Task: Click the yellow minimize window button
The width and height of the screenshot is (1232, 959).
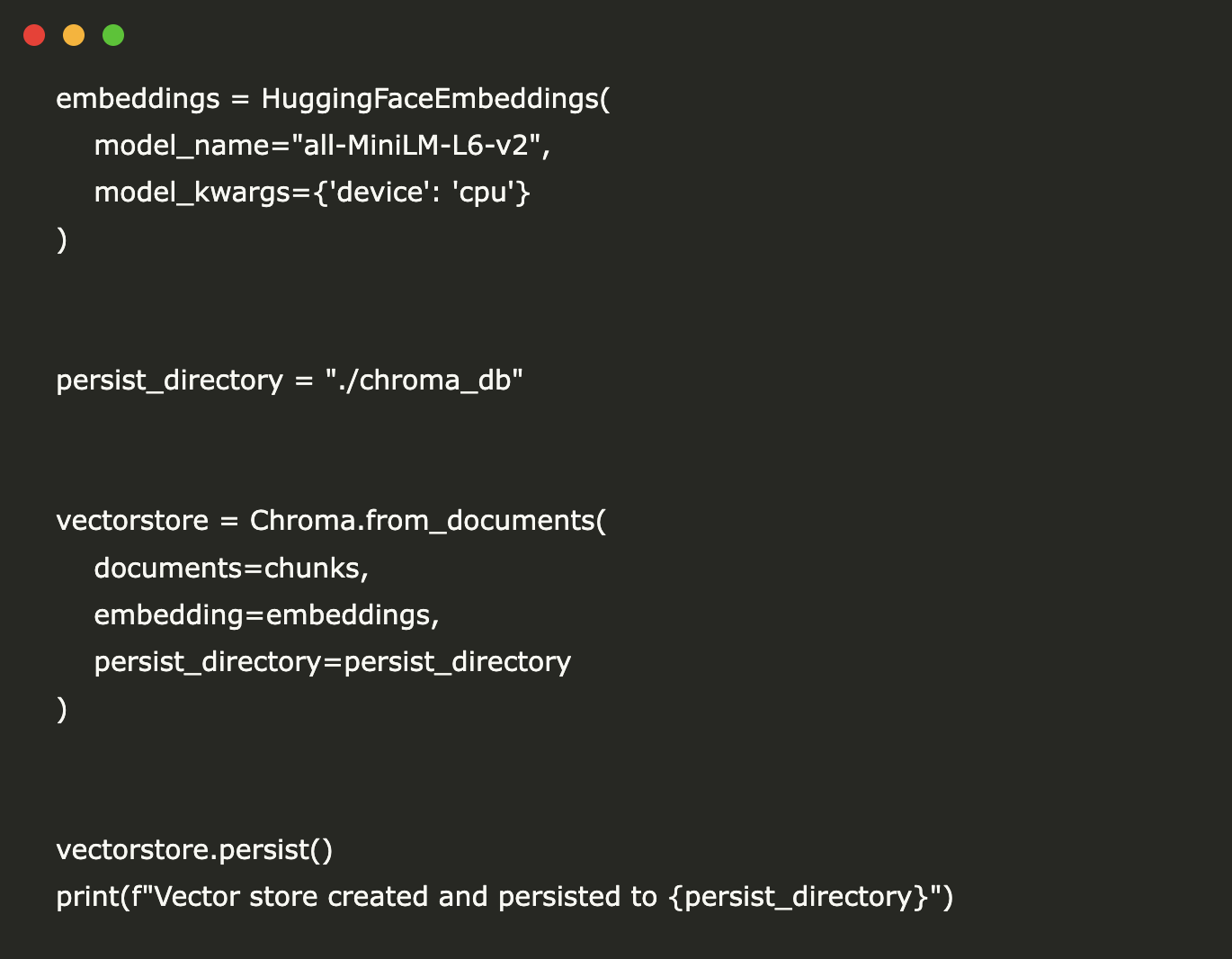Action: tap(74, 35)
